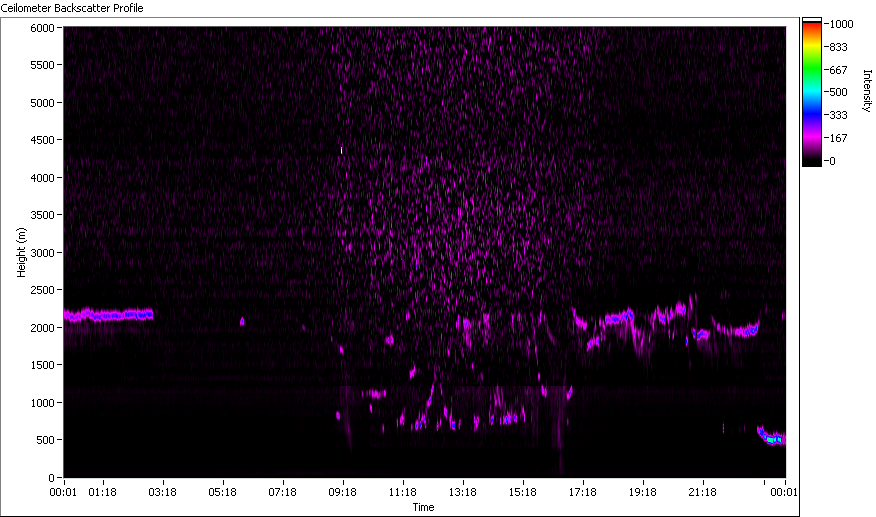Click the white spike near 4400 m at 09:18
This screenshot has height=517, width=876.
click(x=341, y=150)
